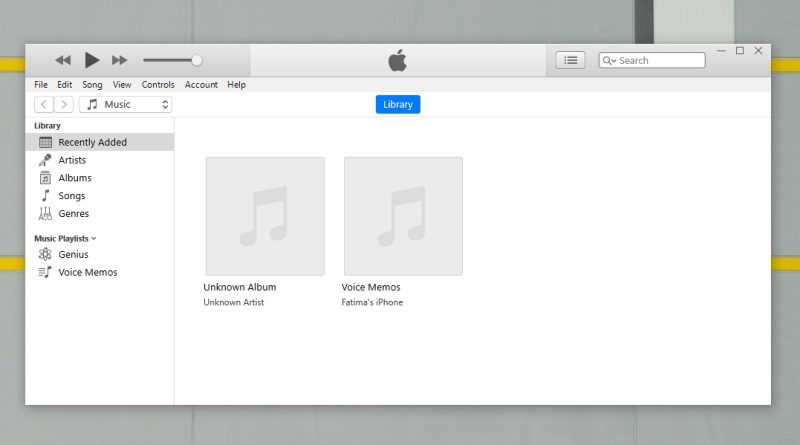Open the Help menu
Viewport: 800px width, 445px height.
pos(236,85)
